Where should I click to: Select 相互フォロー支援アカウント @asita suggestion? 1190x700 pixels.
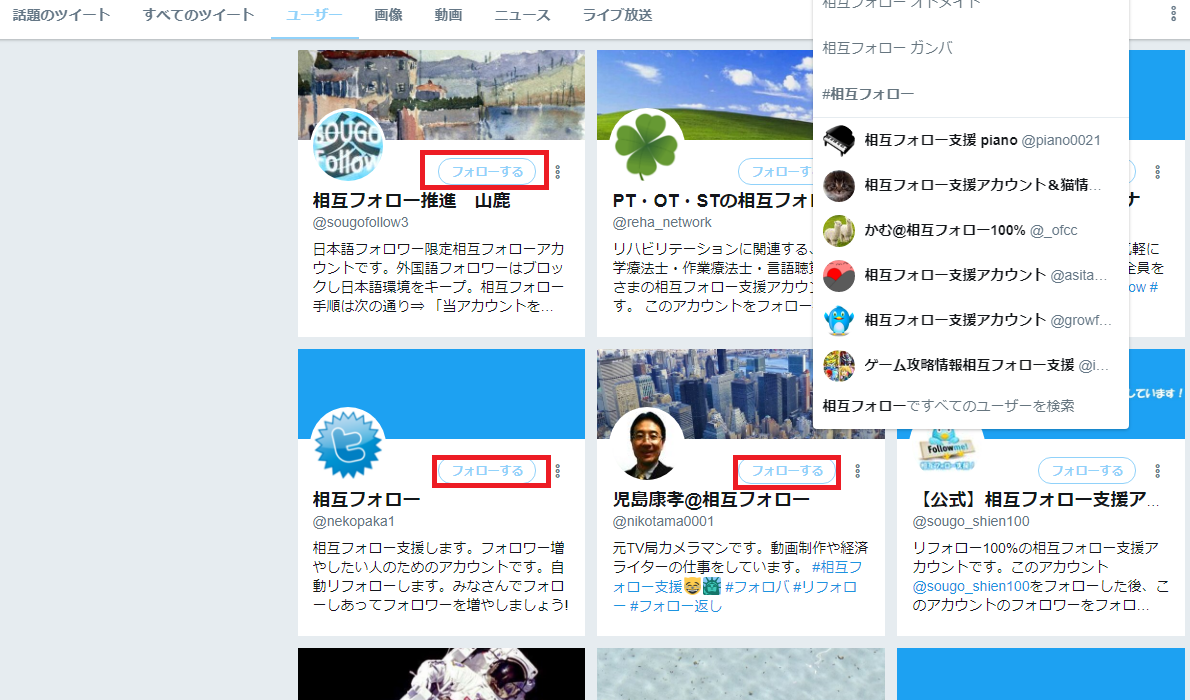point(971,276)
